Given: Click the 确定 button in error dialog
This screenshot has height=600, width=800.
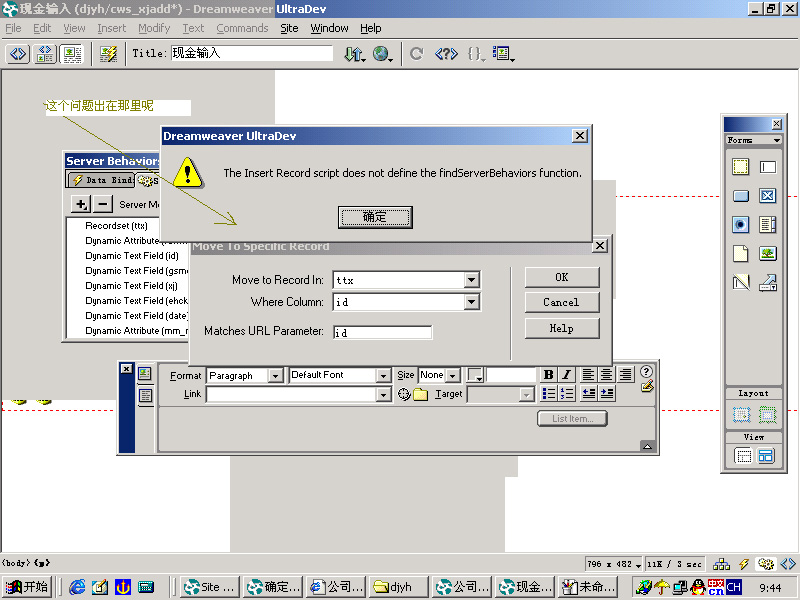Looking at the screenshot, I should click(x=375, y=217).
